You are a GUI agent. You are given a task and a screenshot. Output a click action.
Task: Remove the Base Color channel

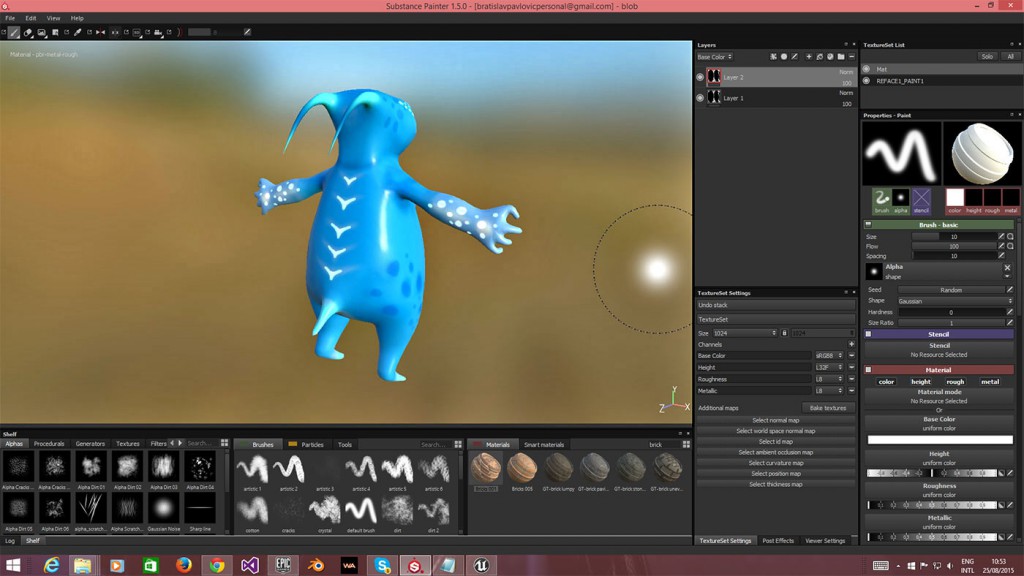click(x=852, y=356)
